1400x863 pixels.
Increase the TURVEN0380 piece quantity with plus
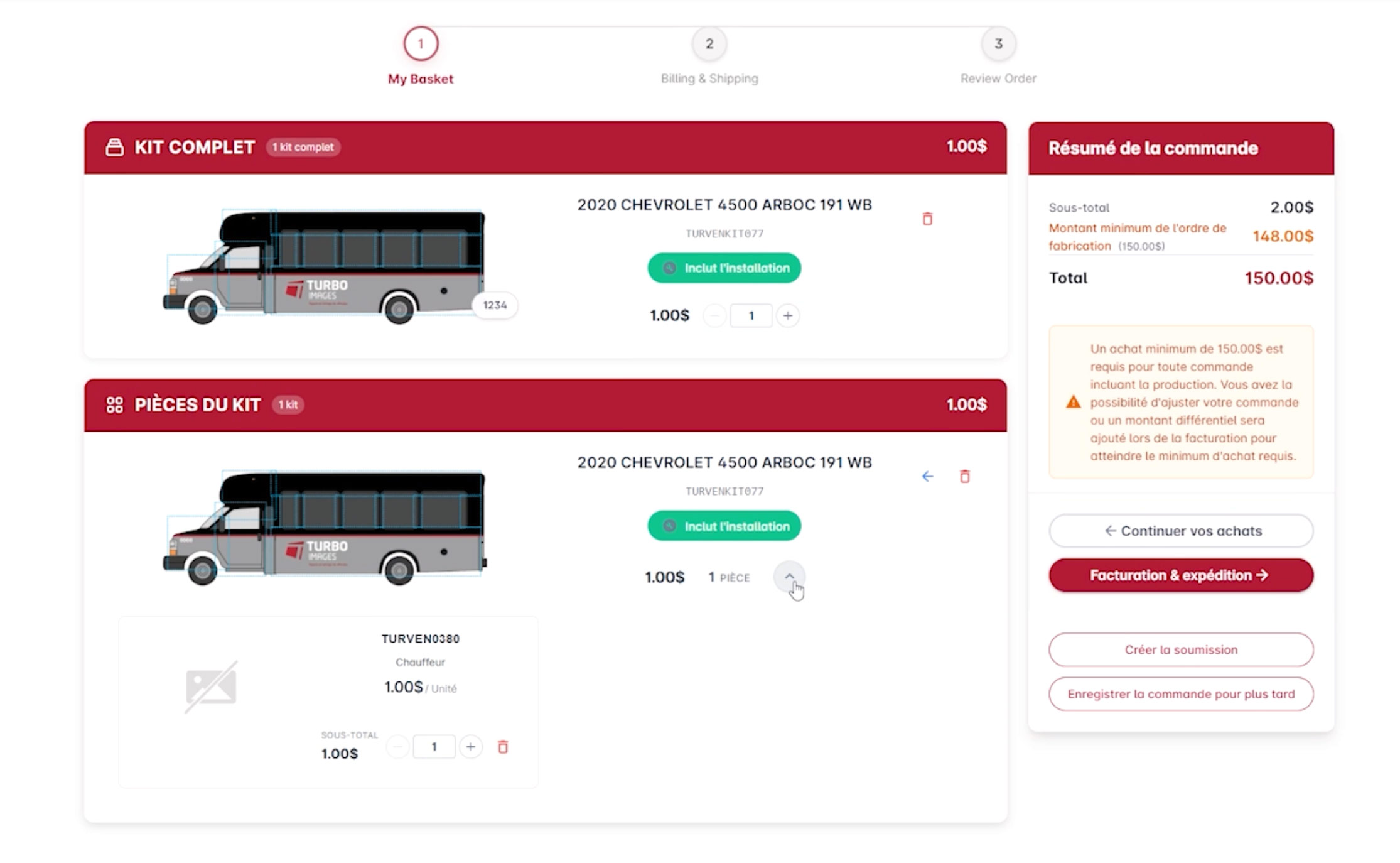pyautogui.click(x=471, y=747)
